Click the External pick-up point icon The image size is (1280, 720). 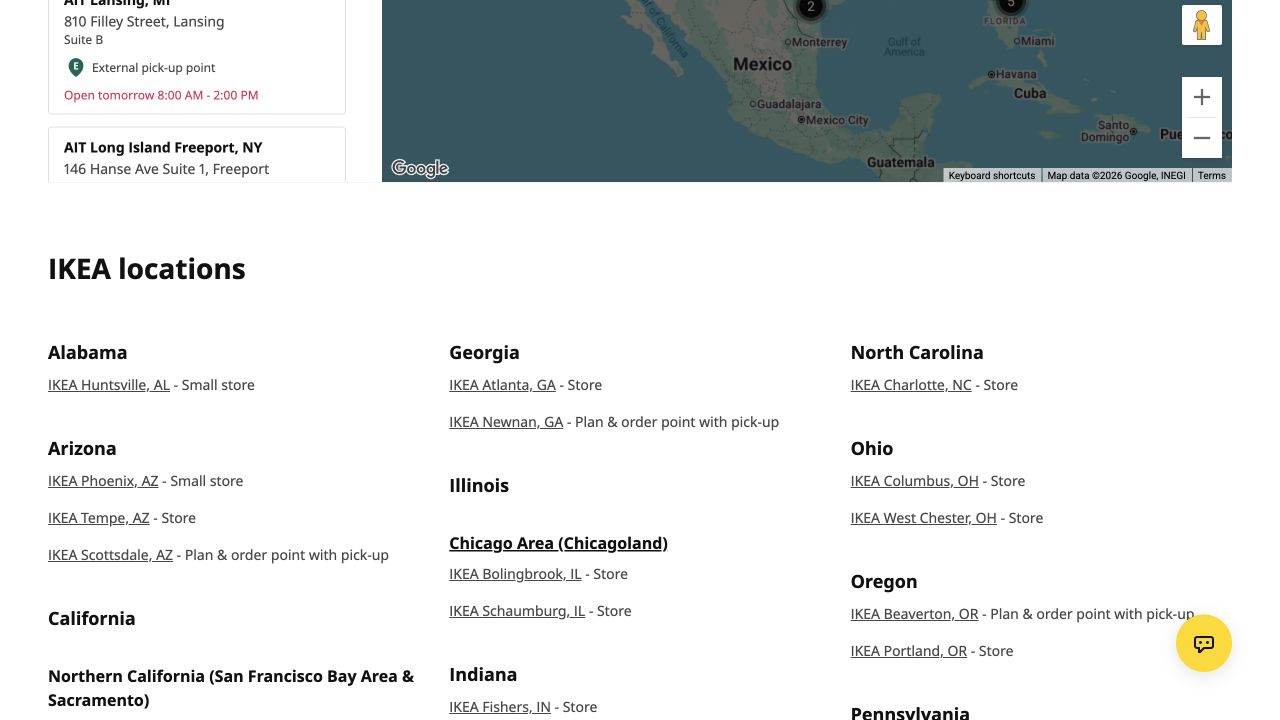(x=75, y=67)
